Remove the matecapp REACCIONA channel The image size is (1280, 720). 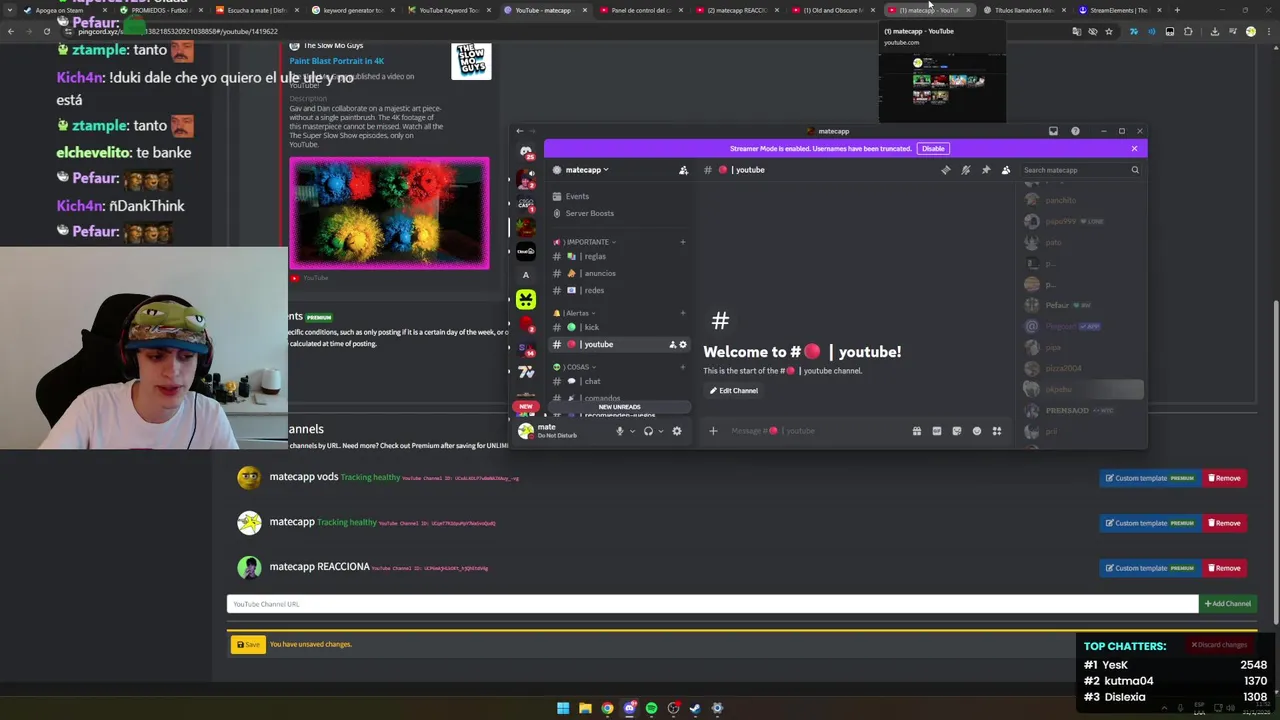pyautogui.click(x=1224, y=568)
